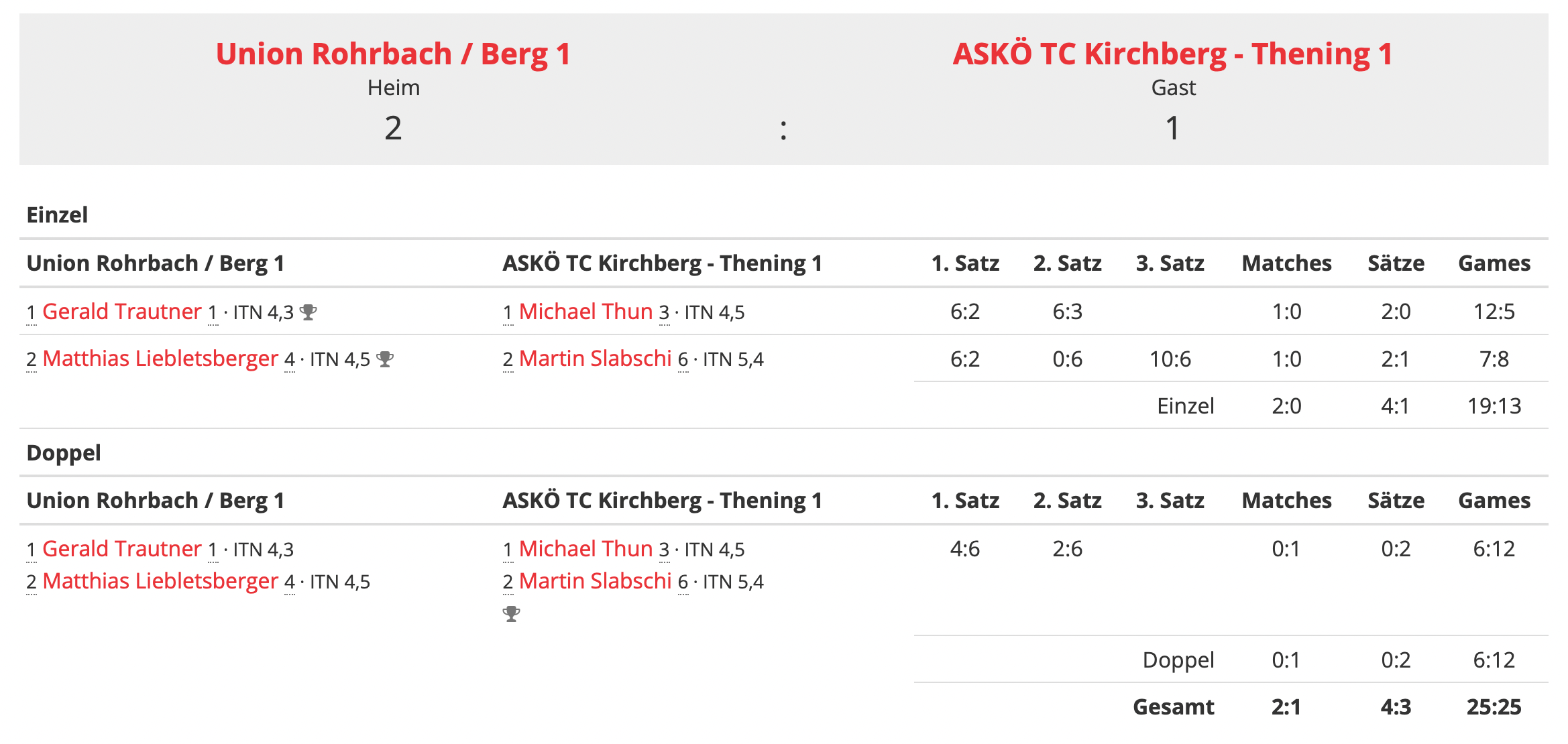This screenshot has width=1568, height=744.
Task: Open Matthias Liebletsberger link in Doppel section
Action: (160, 581)
